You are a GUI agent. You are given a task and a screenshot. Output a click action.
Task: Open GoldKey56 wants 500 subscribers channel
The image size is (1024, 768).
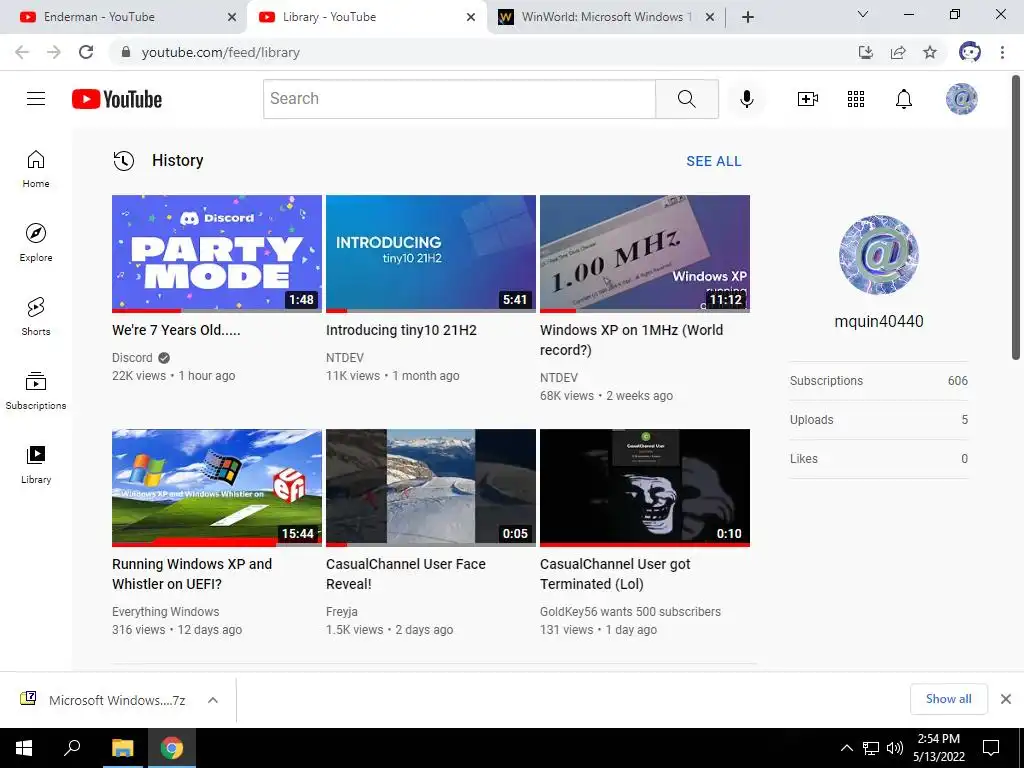coord(630,612)
